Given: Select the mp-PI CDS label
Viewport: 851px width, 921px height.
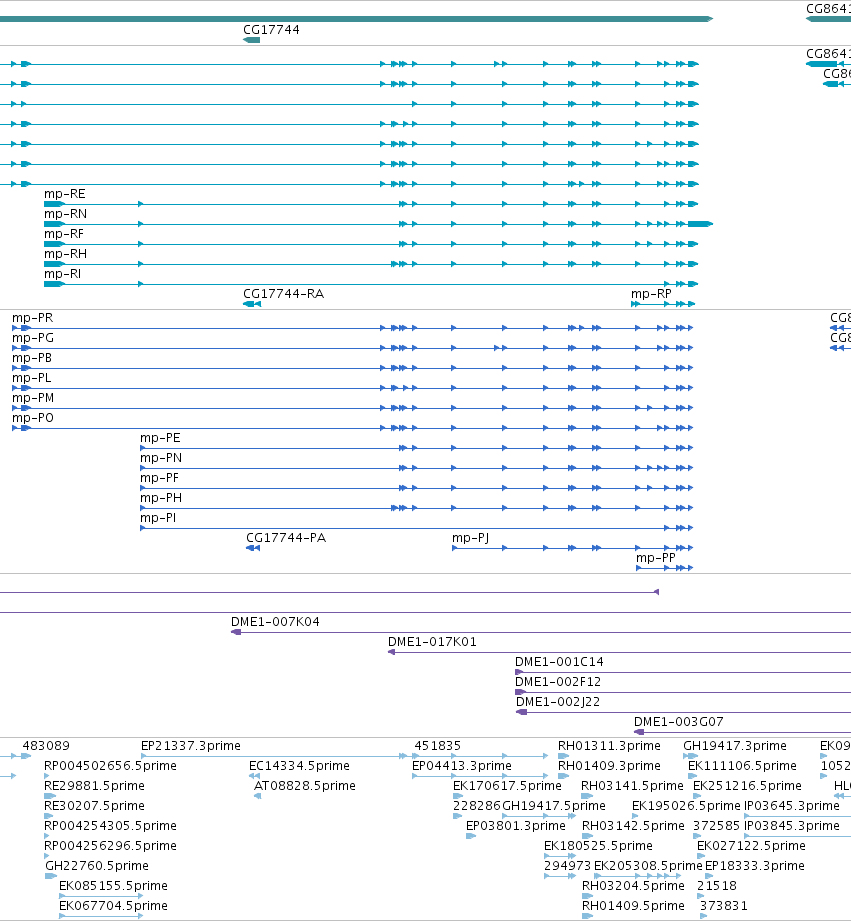Looking at the screenshot, I should click(x=158, y=517).
